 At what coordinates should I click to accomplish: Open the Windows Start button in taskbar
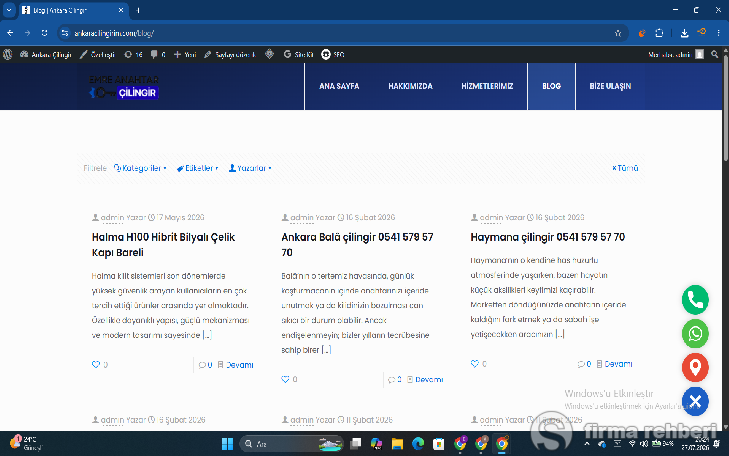pyautogui.click(x=227, y=444)
